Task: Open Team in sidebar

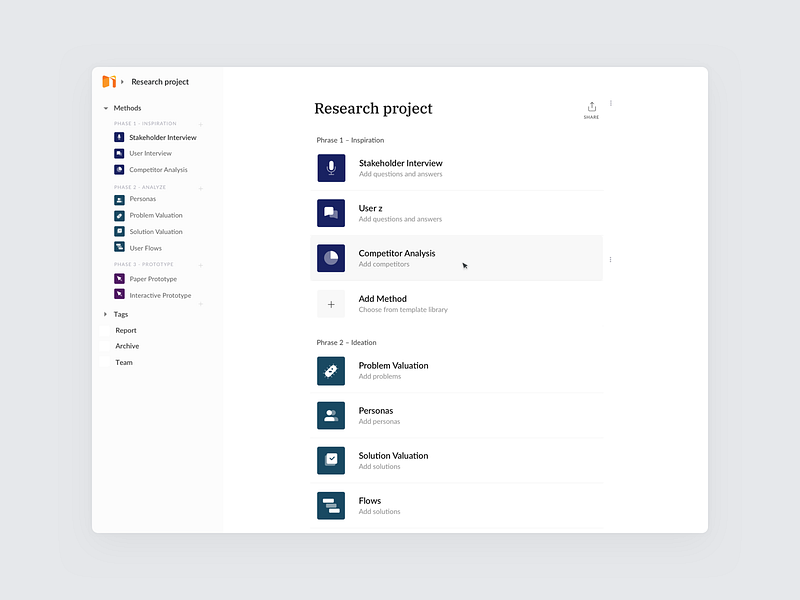Action: (124, 362)
